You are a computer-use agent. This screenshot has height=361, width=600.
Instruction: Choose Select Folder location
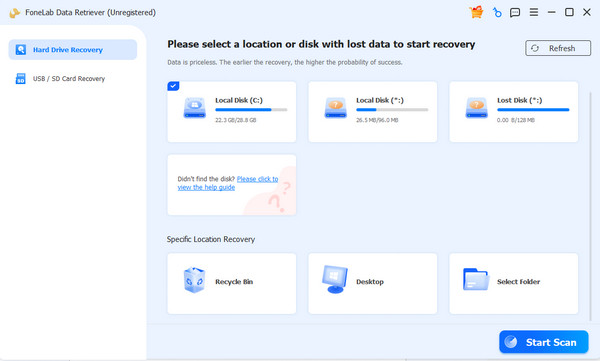point(514,284)
